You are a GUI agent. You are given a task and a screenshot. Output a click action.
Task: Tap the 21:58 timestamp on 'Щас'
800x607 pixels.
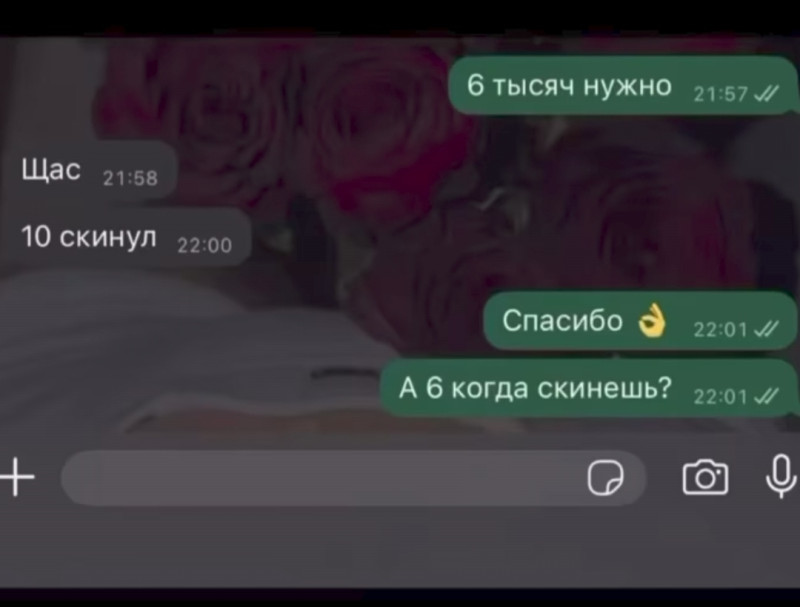[131, 178]
